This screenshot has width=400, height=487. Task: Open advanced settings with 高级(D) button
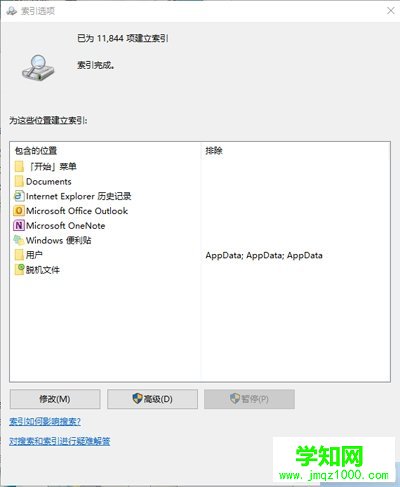click(x=152, y=399)
